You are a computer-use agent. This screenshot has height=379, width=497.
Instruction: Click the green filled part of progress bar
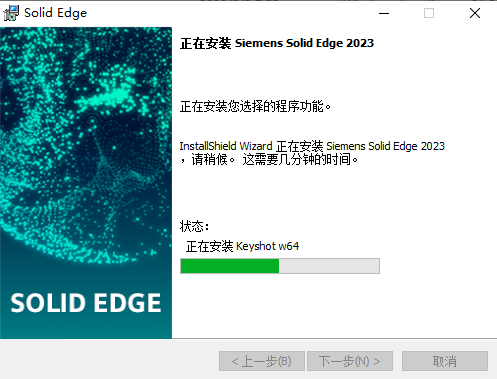pos(230,266)
